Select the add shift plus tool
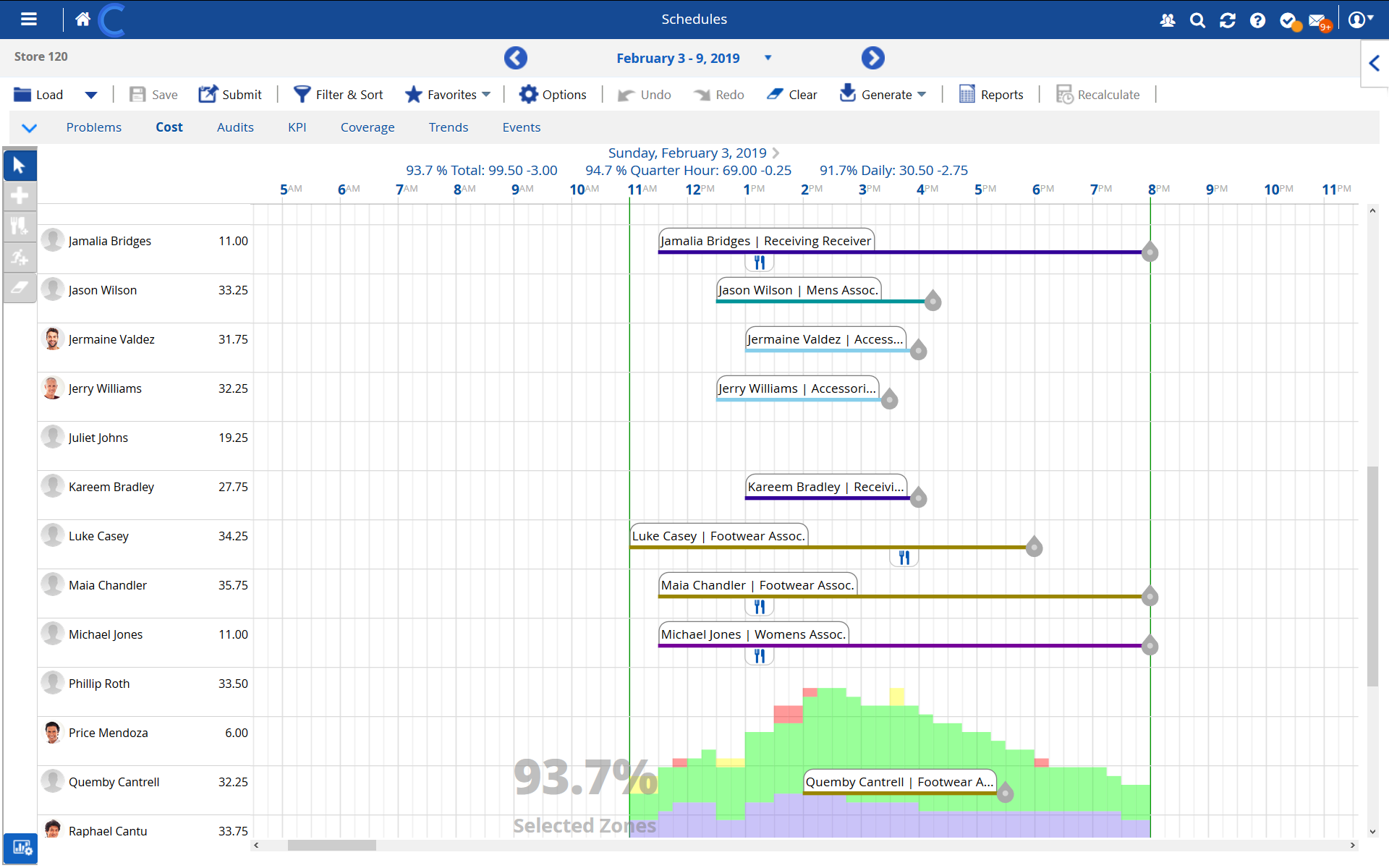Screen dimensions: 1389x868 tap(20, 195)
